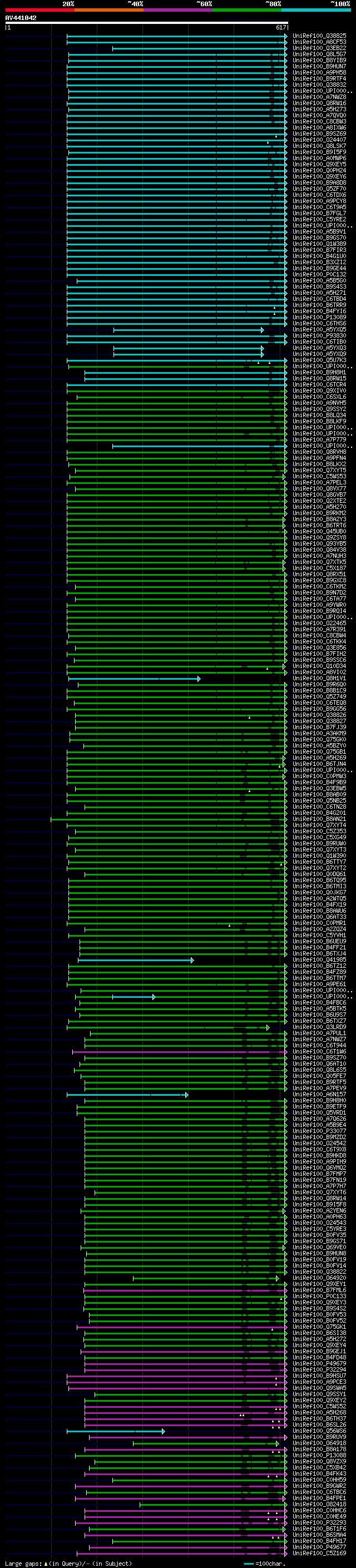The width and height of the screenshot is (356, 1568).
Task: Select hit label UniRef100_A5YXQ5
Action: tap(319, 329)
